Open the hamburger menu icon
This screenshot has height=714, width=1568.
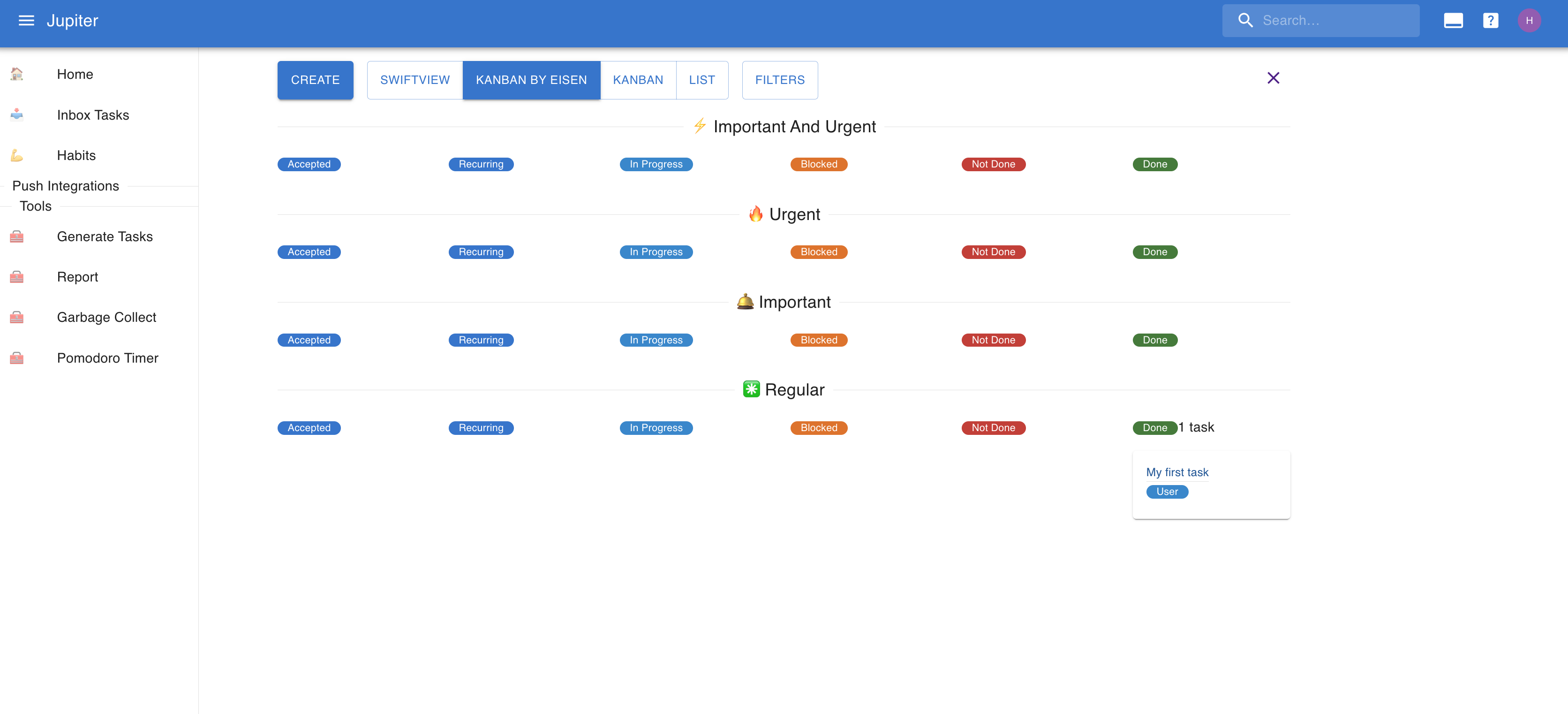click(x=26, y=21)
